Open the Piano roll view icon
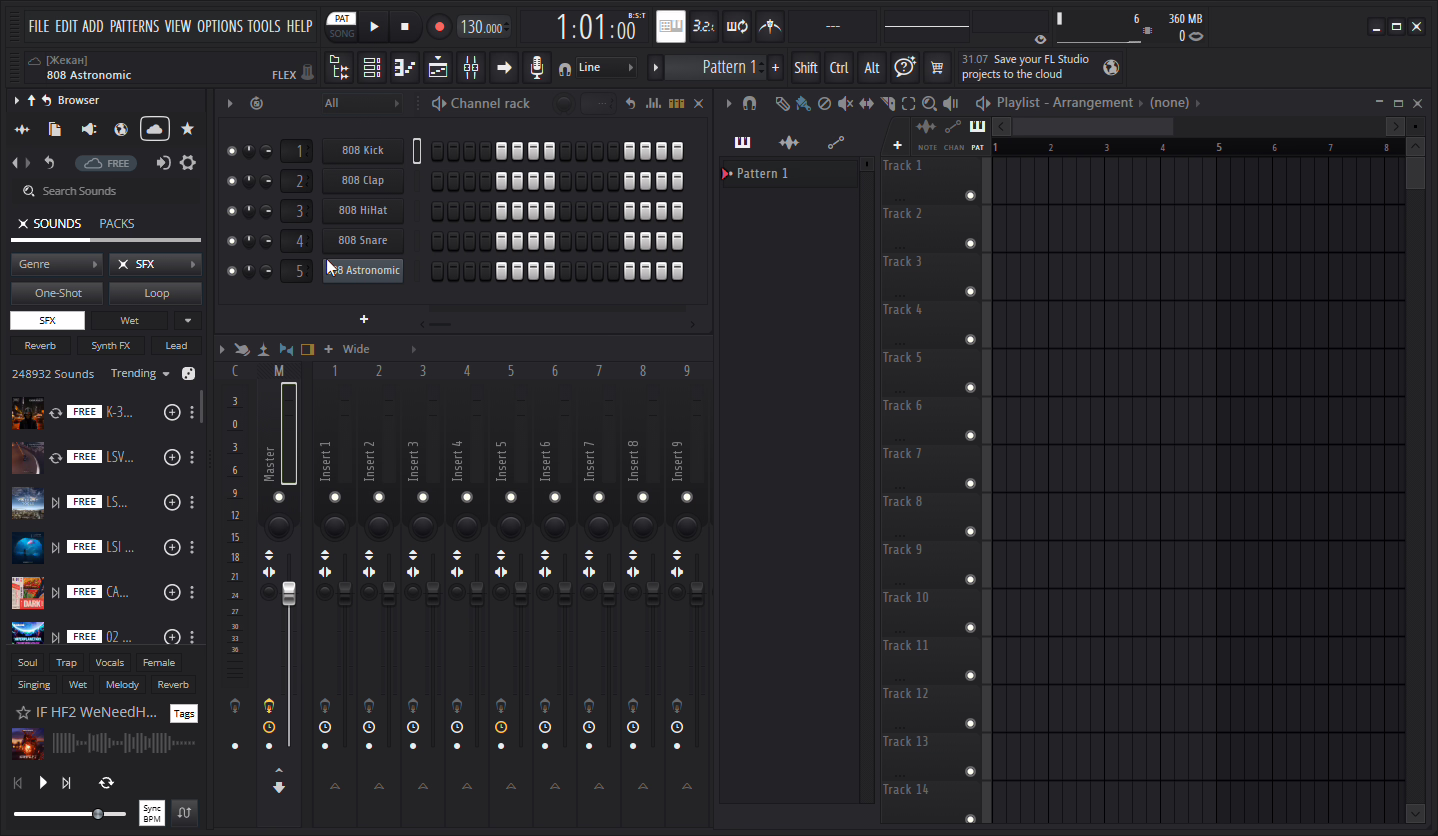Viewport: 1438px width, 836px height. coord(405,68)
